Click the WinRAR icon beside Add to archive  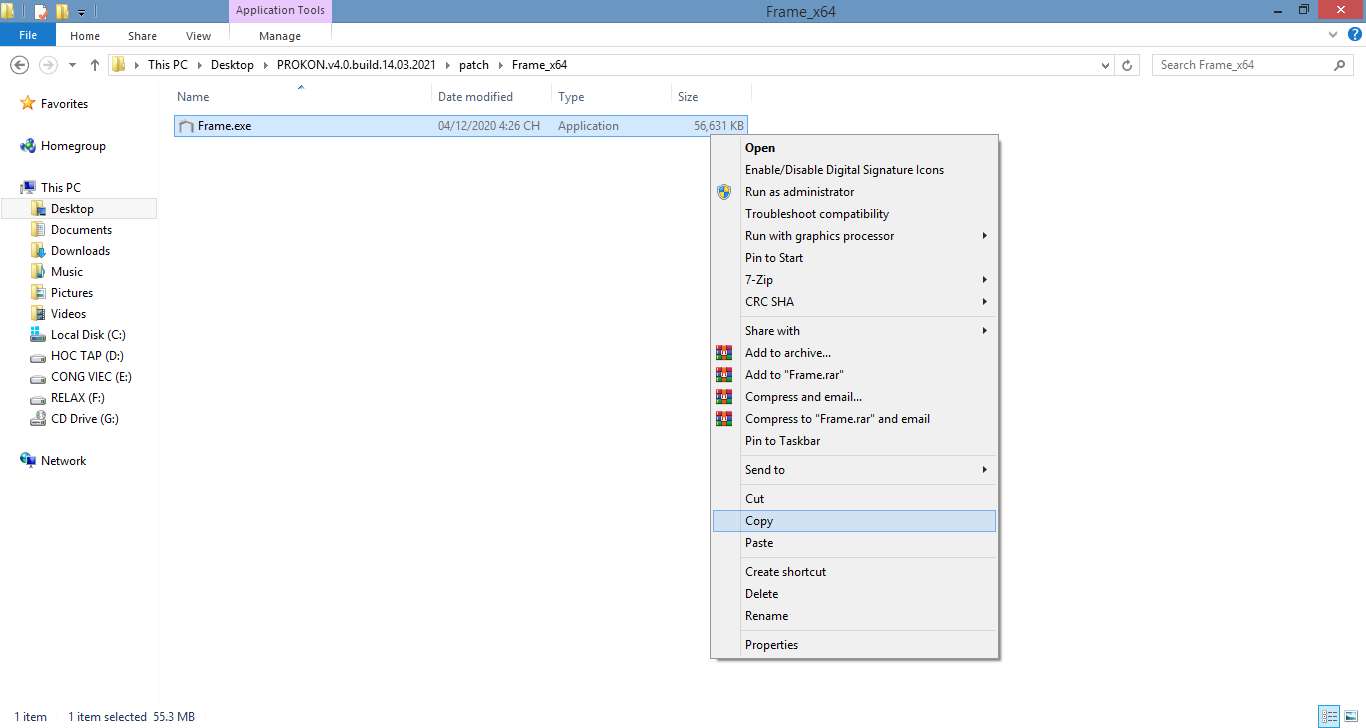pyautogui.click(x=724, y=353)
